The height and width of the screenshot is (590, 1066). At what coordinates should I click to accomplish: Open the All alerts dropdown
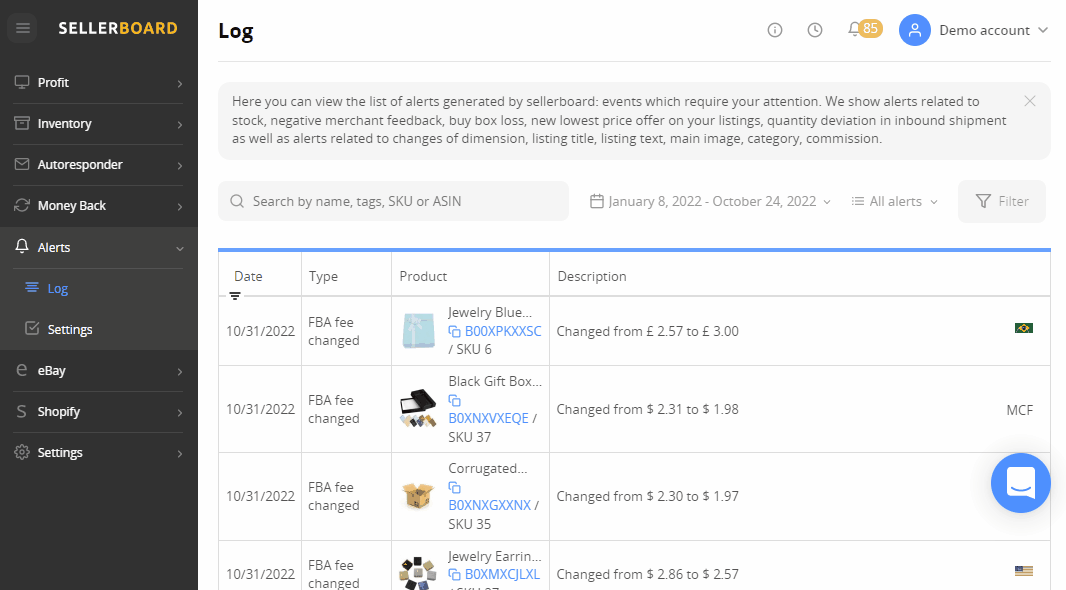[895, 201]
